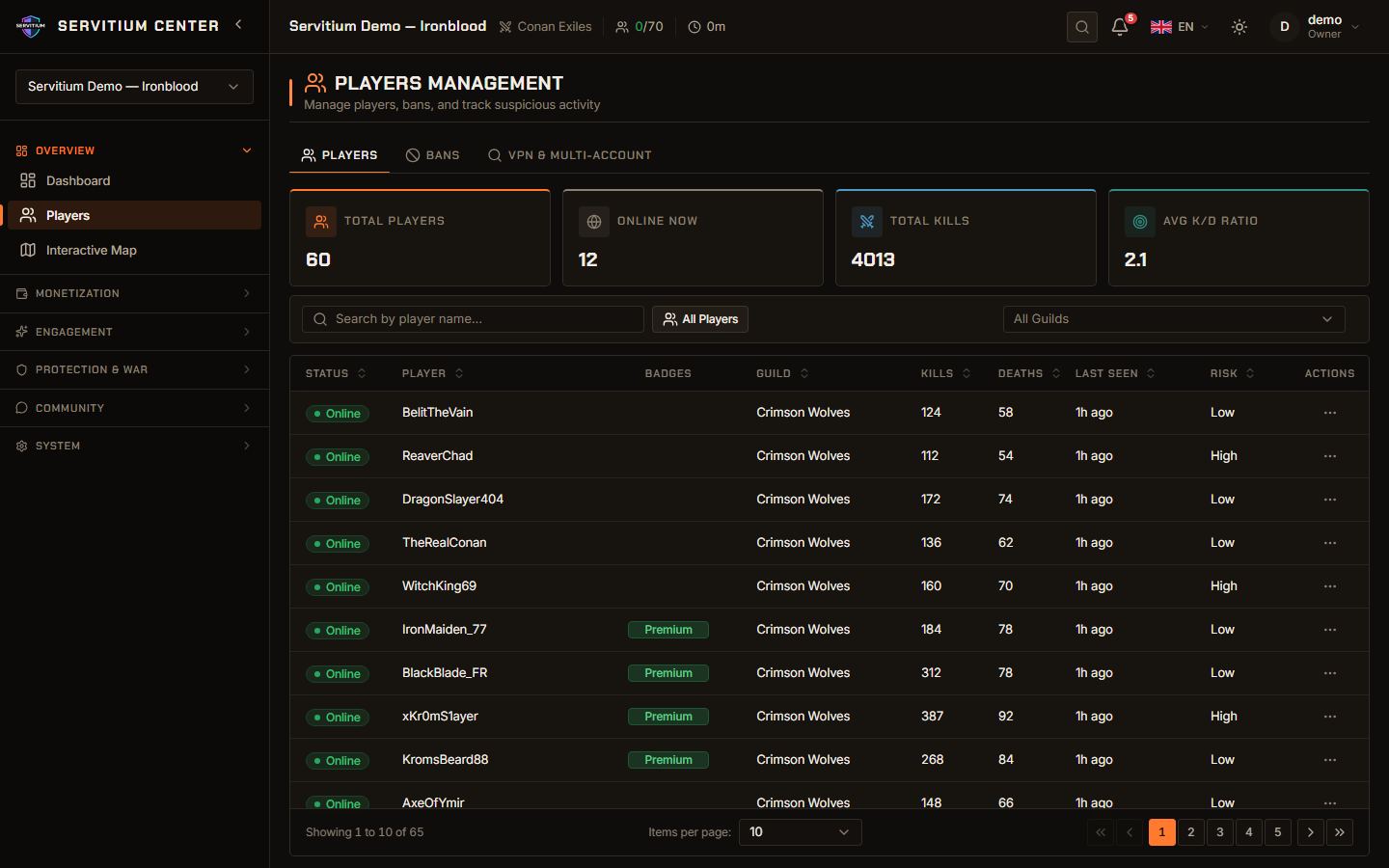The height and width of the screenshot is (868, 1389).
Task: Collapse the sidebar with the chevron arrow
Action: 238,25
